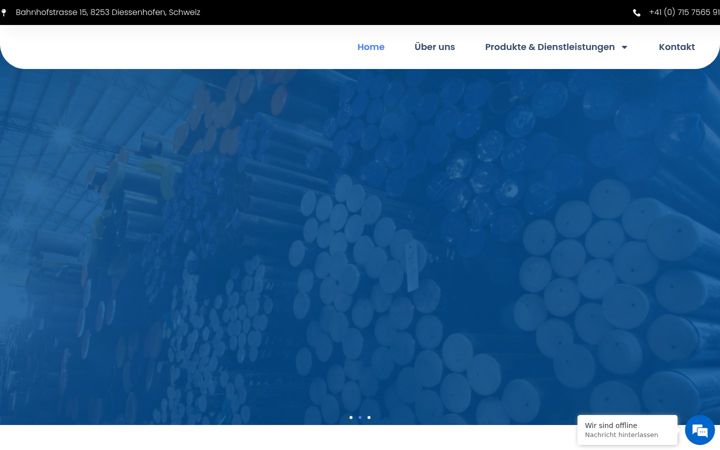Click the 'Wir sind offline' chat message box
Viewport: 720px width, 450px height.
tap(627, 430)
